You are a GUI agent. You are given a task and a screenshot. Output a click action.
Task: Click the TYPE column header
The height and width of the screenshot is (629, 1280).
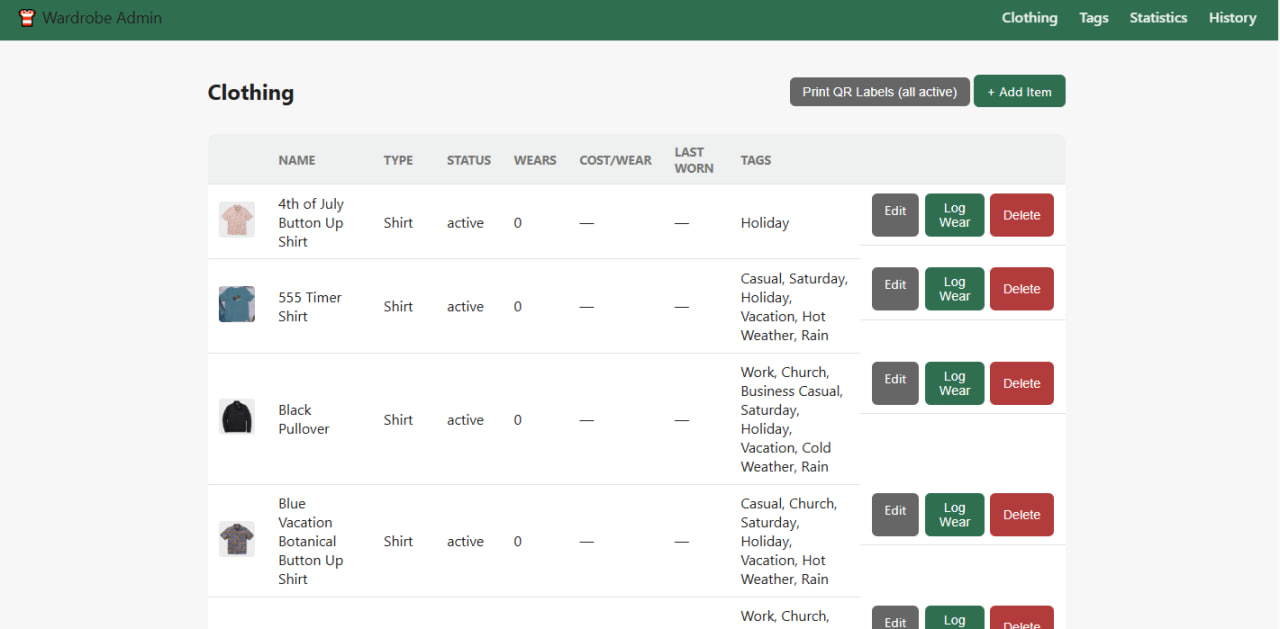pyautogui.click(x=398, y=160)
